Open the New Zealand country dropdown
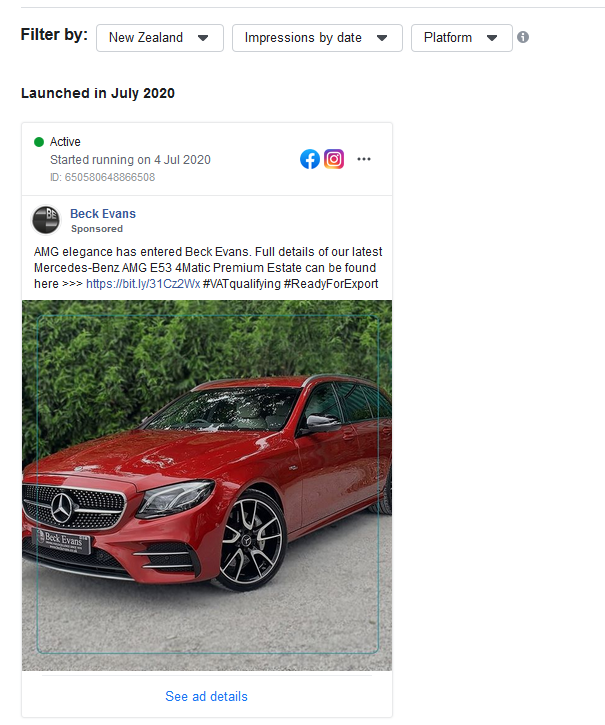 tap(160, 38)
